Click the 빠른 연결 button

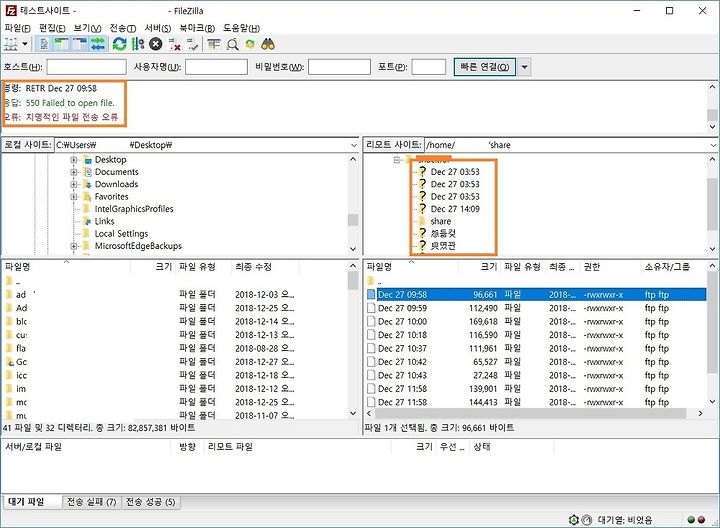coord(484,67)
